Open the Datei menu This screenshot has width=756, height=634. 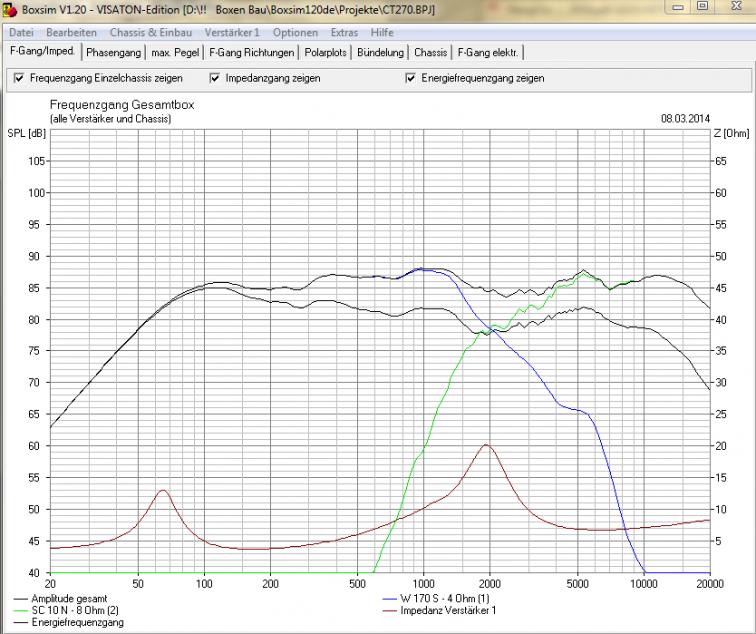(21, 33)
